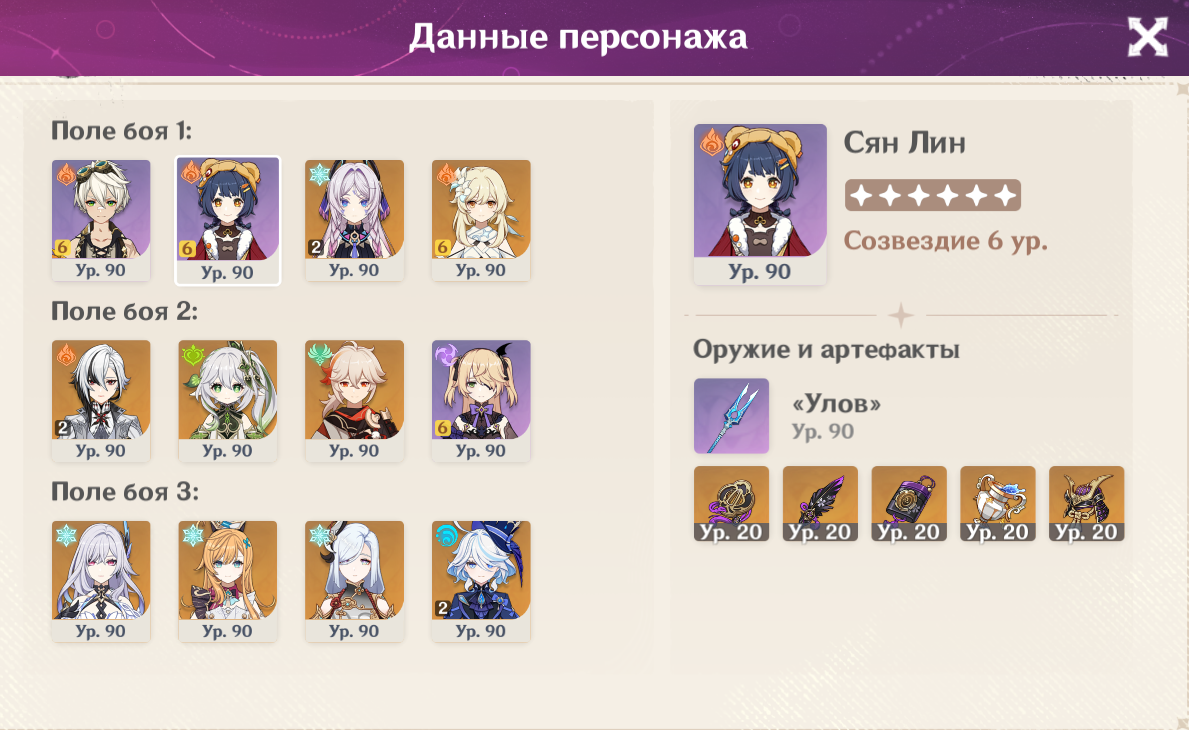The image size is (1189, 730).
Task: Open the «Улов» polearm weapon icon
Action: tap(731, 415)
